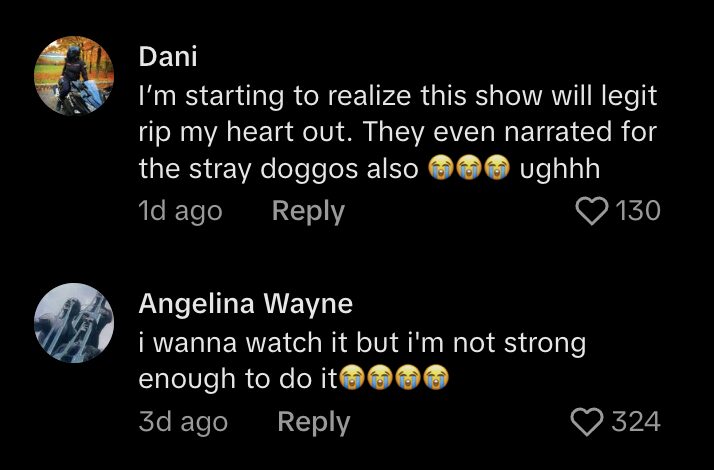The width and height of the screenshot is (714, 470).
Task: Click the first crying emoji after 'do it'
Action: (352, 378)
